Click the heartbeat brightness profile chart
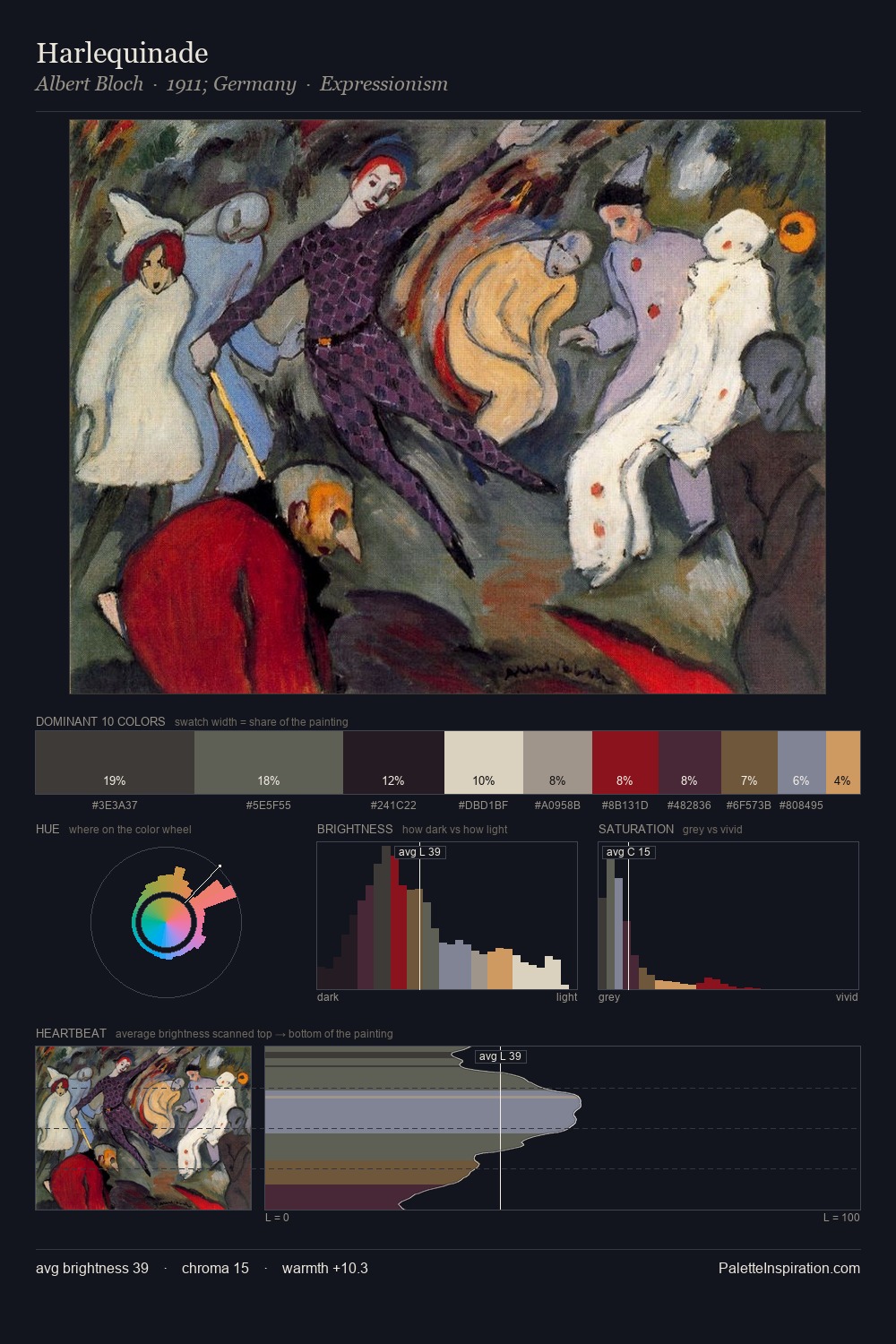This screenshot has width=896, height=1344. [563, 1128]
